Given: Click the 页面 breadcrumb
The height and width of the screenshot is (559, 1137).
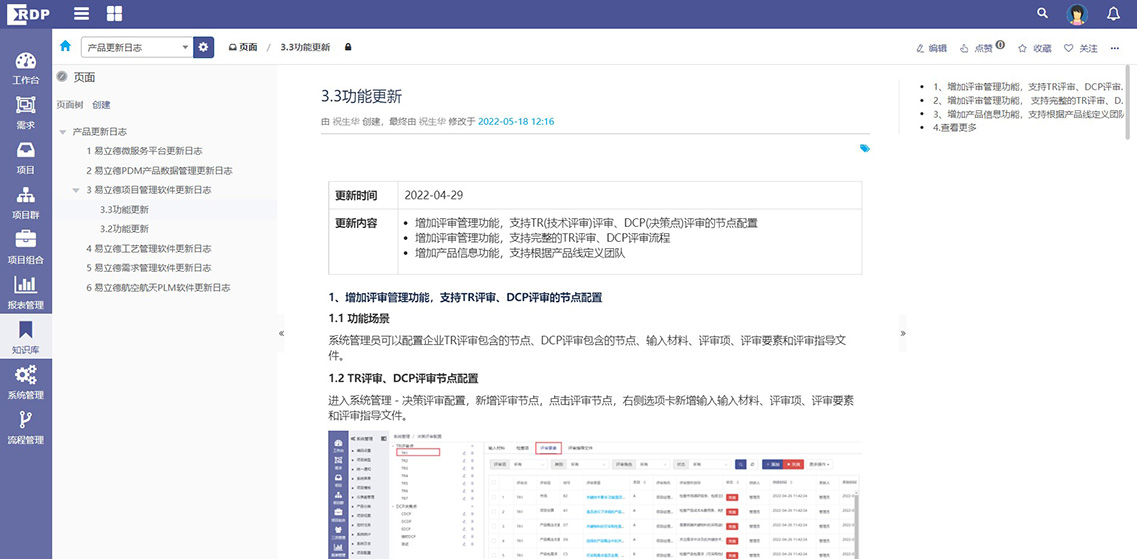Looking at the screenshot, I should [x=243, y=47].
